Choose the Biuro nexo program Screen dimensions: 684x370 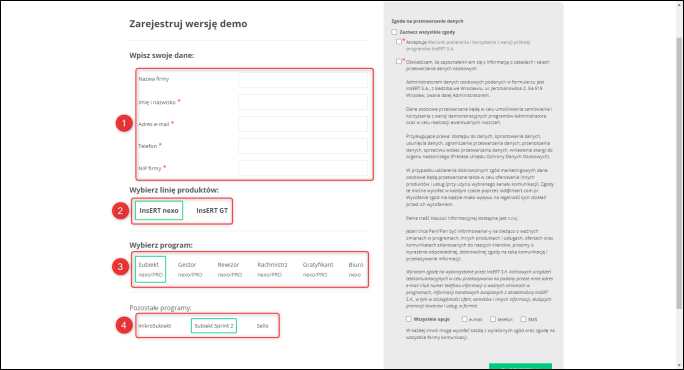click(356, 270)
